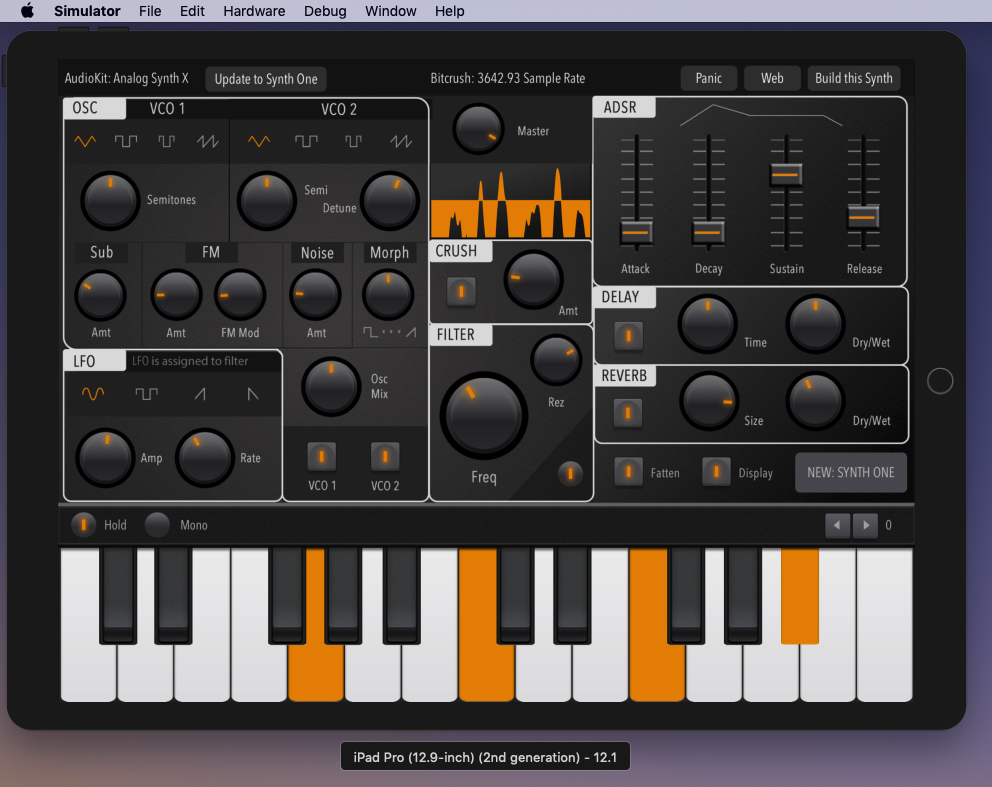Click the Attack slider handle
This screenshot has height=787, width=992.
(x=636, y=232)
